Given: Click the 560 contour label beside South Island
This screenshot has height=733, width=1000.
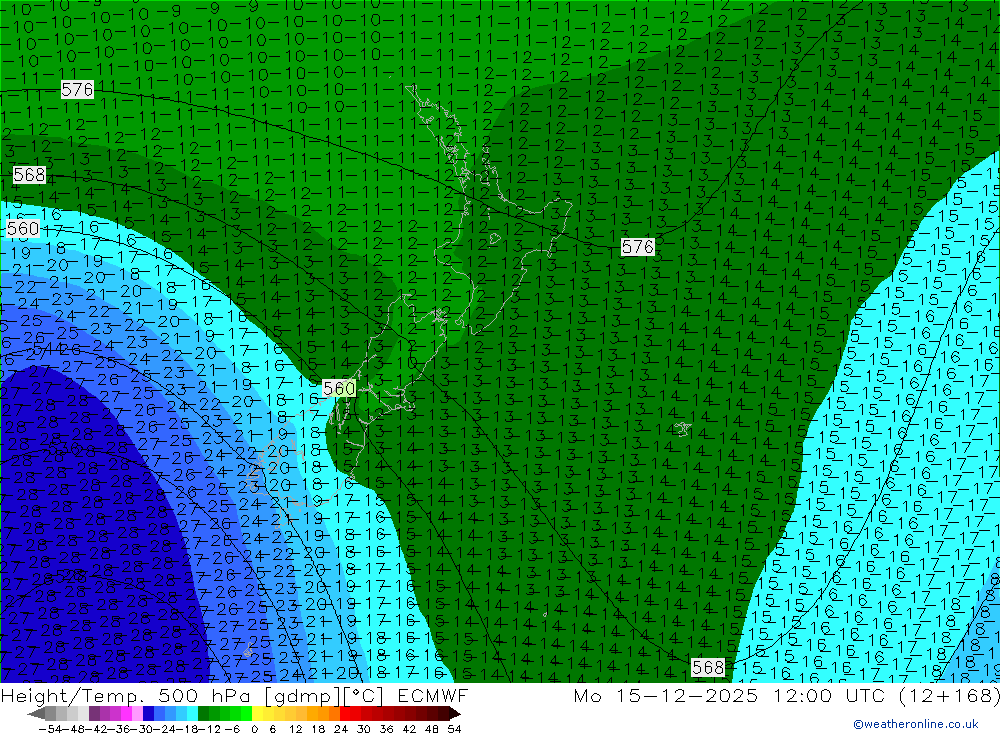Looking at the screenshot, I should click(340, 388).
